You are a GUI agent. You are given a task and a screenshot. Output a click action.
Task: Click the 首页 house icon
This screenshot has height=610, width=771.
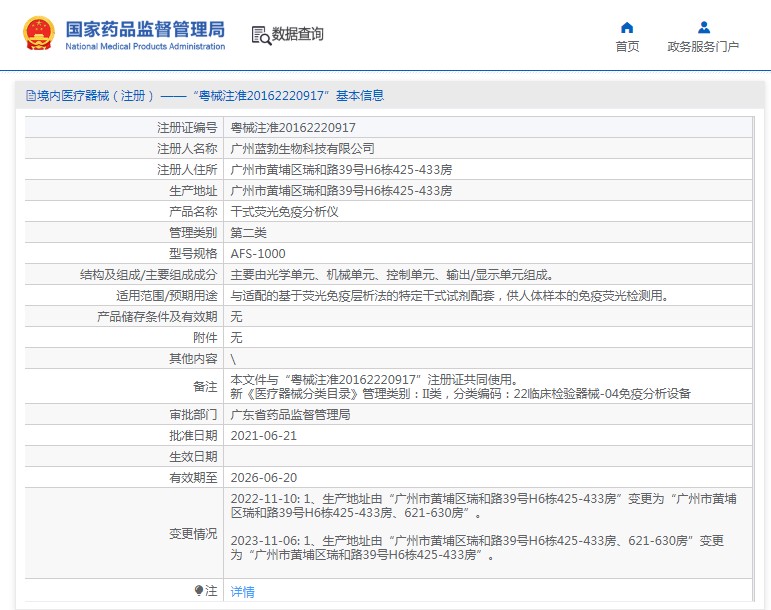pyautogui.click(x=627, y=27)
